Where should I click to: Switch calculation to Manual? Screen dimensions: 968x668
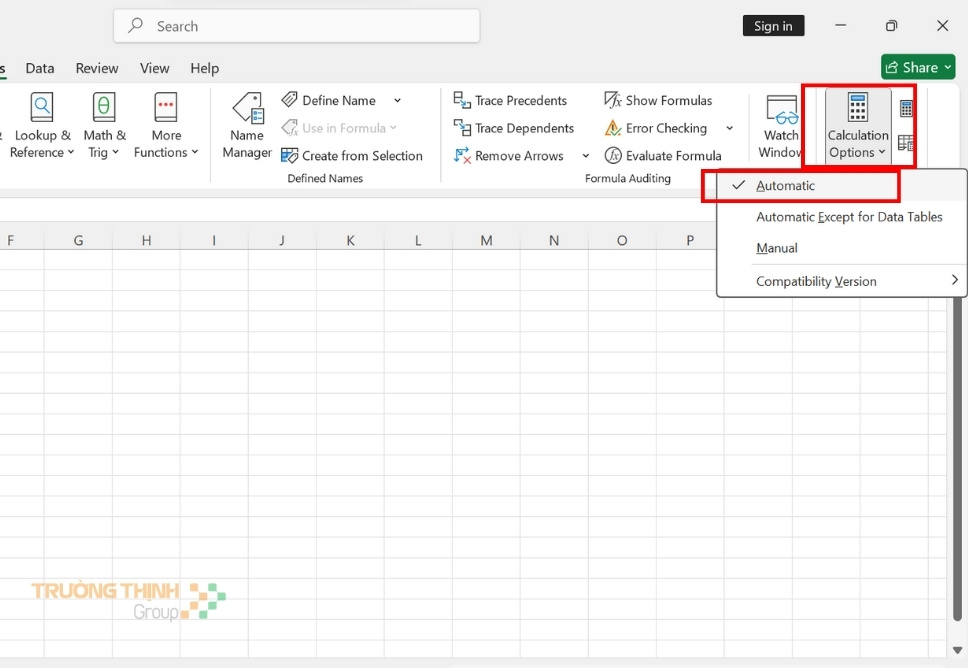(x=776, y=248)
